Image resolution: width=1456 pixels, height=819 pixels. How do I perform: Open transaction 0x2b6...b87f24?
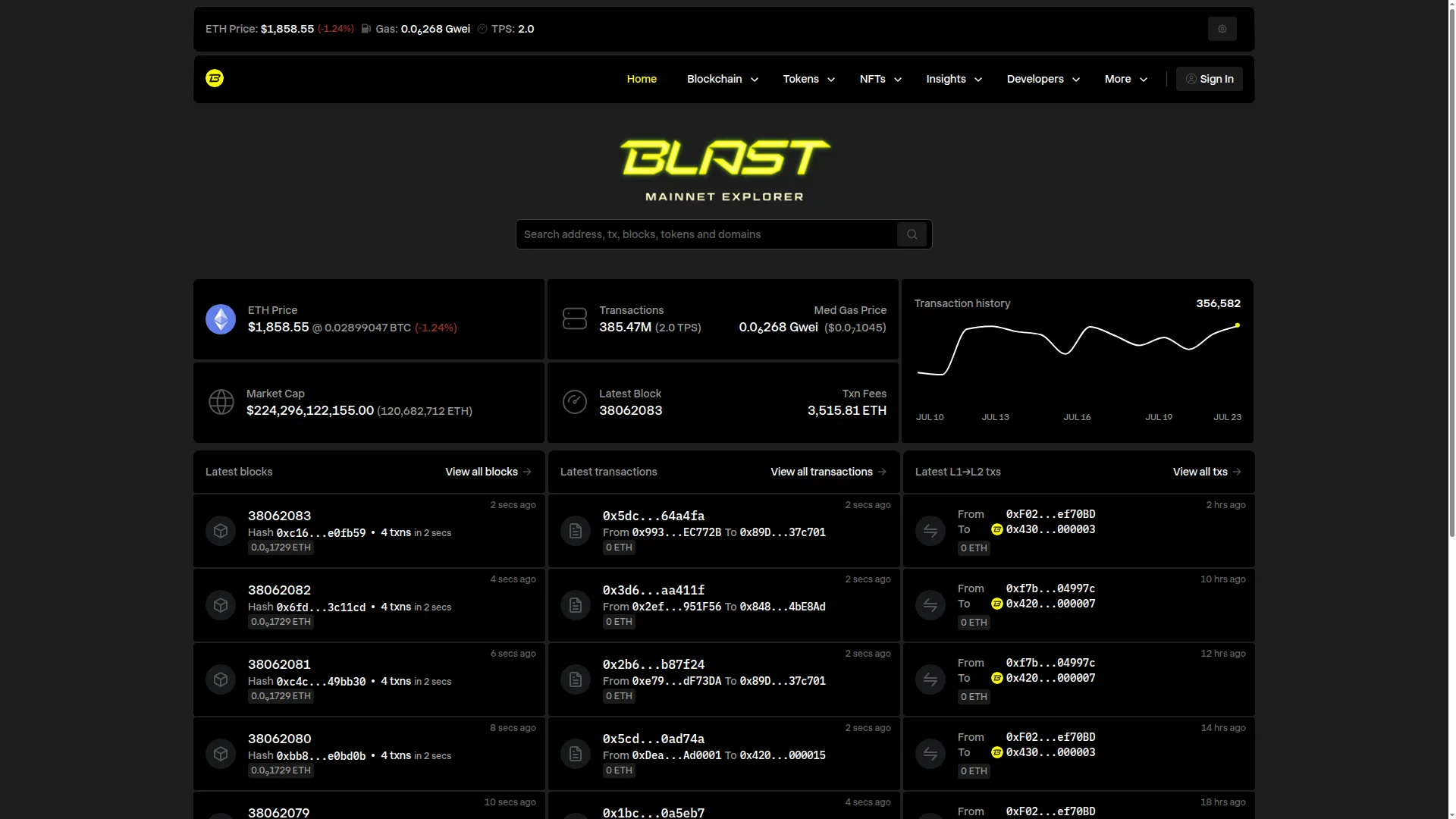(x=653, y=664)
